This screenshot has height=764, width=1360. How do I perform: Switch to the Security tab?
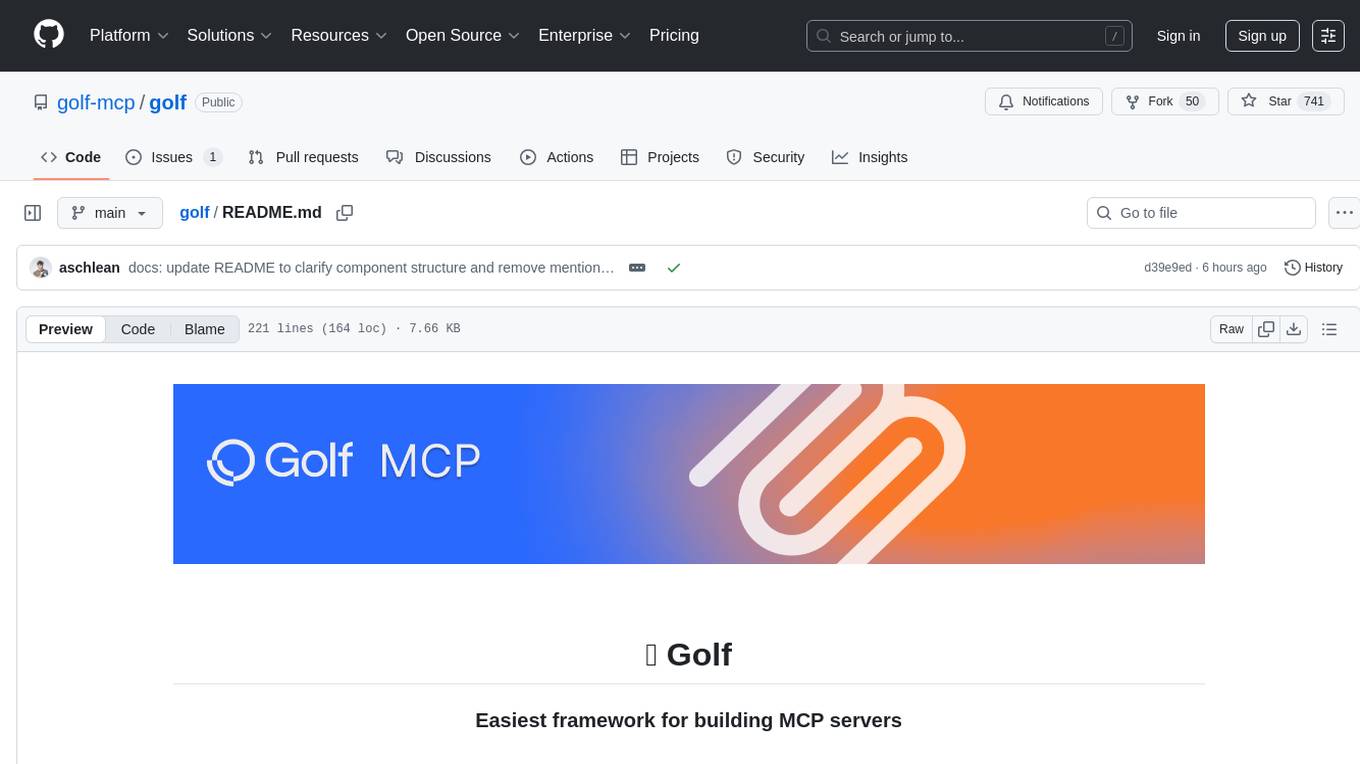765,157
